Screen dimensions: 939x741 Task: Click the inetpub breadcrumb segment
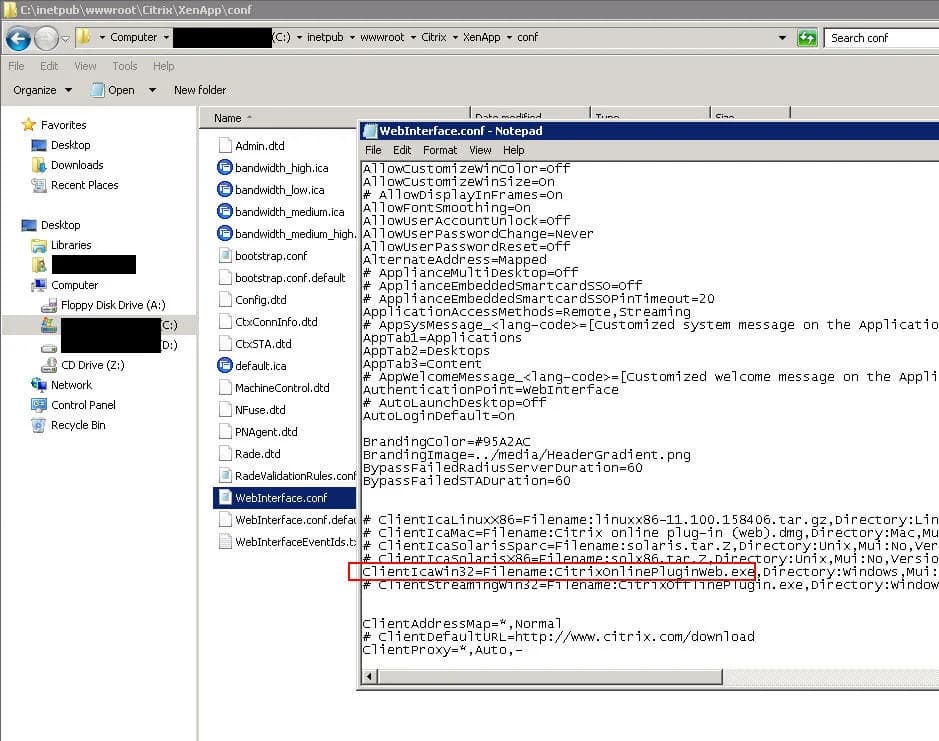tap(325, 37)
